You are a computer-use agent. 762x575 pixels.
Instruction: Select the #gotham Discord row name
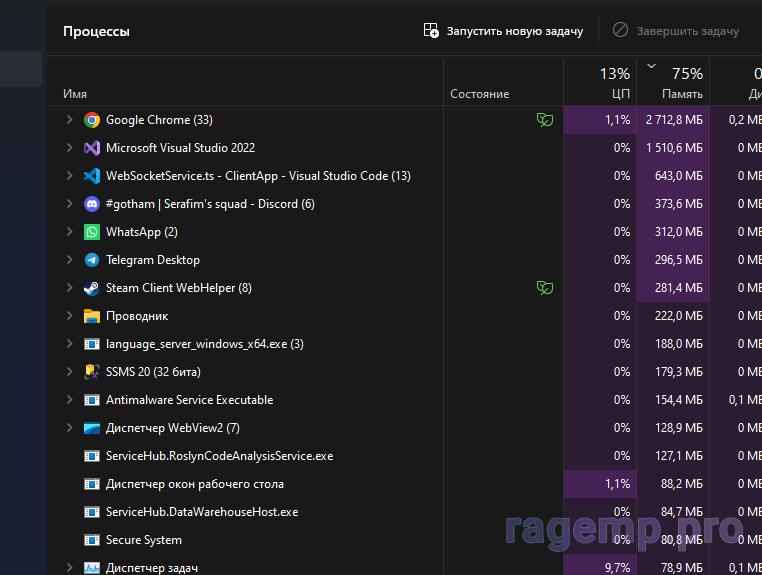(210, 204)
